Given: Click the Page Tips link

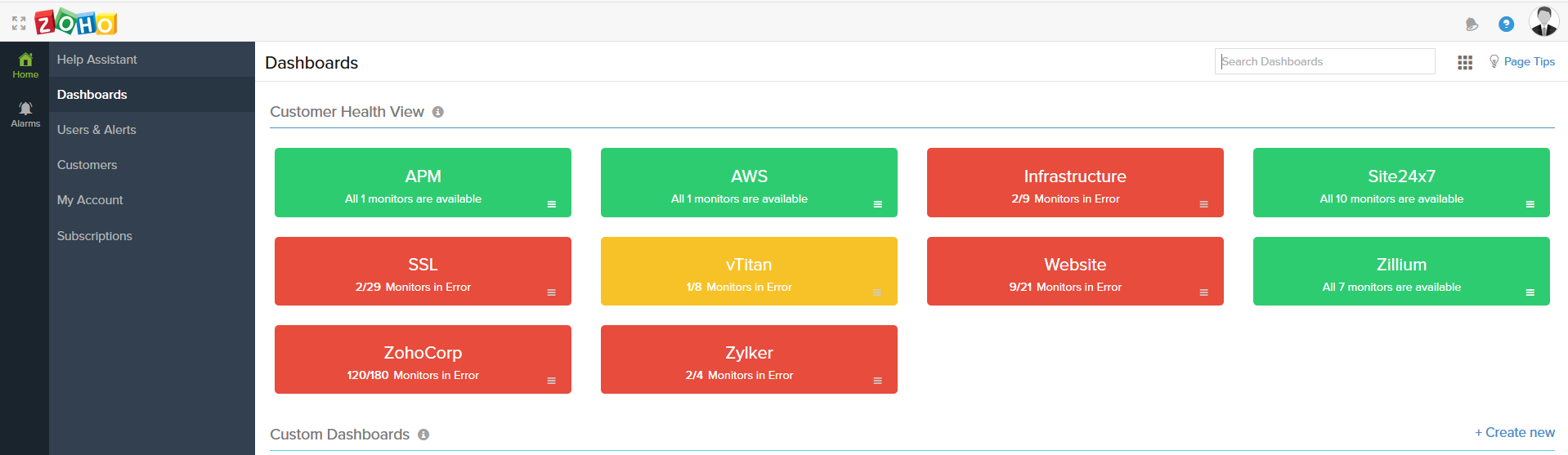Looking at the screenshot, I should coord(1529,61).
